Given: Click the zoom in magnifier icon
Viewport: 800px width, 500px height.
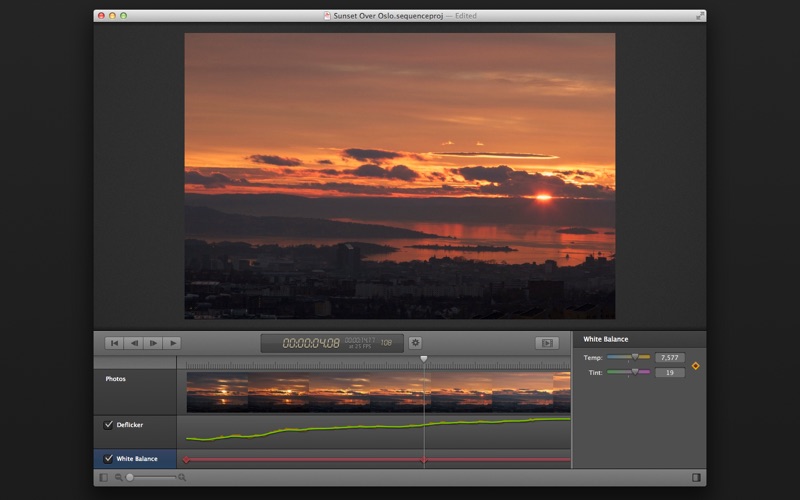Looking at the screenshot, I should pos(182,478).
